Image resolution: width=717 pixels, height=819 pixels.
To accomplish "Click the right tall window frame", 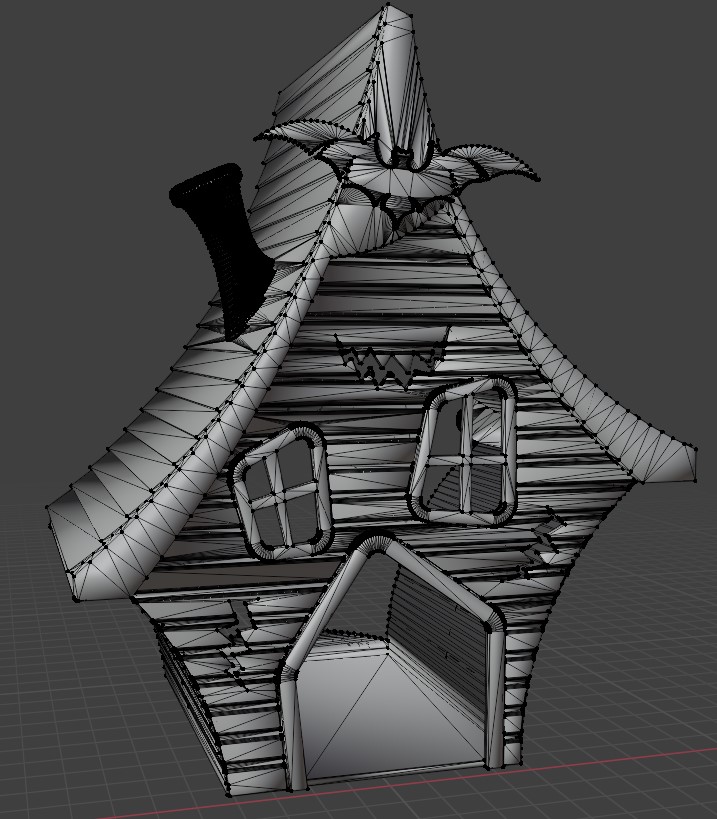I will click(463, 450).
